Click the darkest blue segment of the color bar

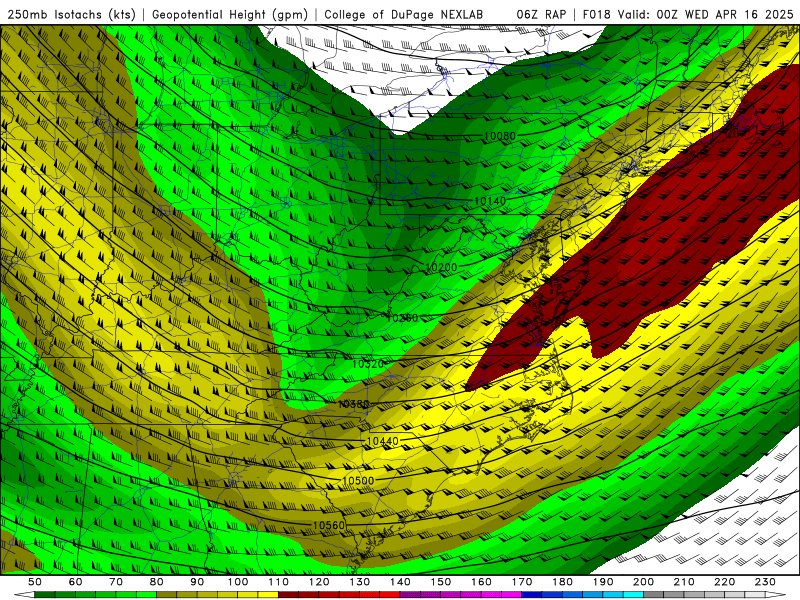[x=532, y=594]
